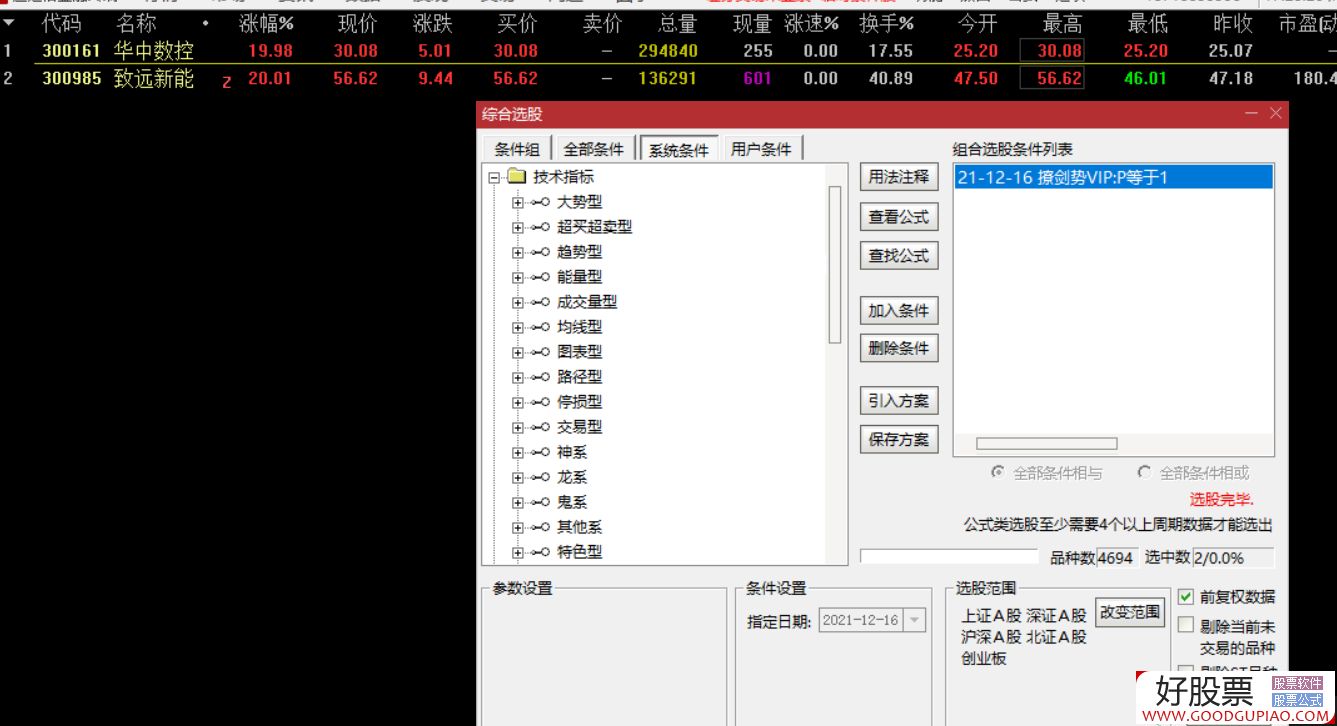Image resolution: width=1337 pixels, height=726 pixels.
Task: Click the 引入方案 button
Action: coord(899,401)
